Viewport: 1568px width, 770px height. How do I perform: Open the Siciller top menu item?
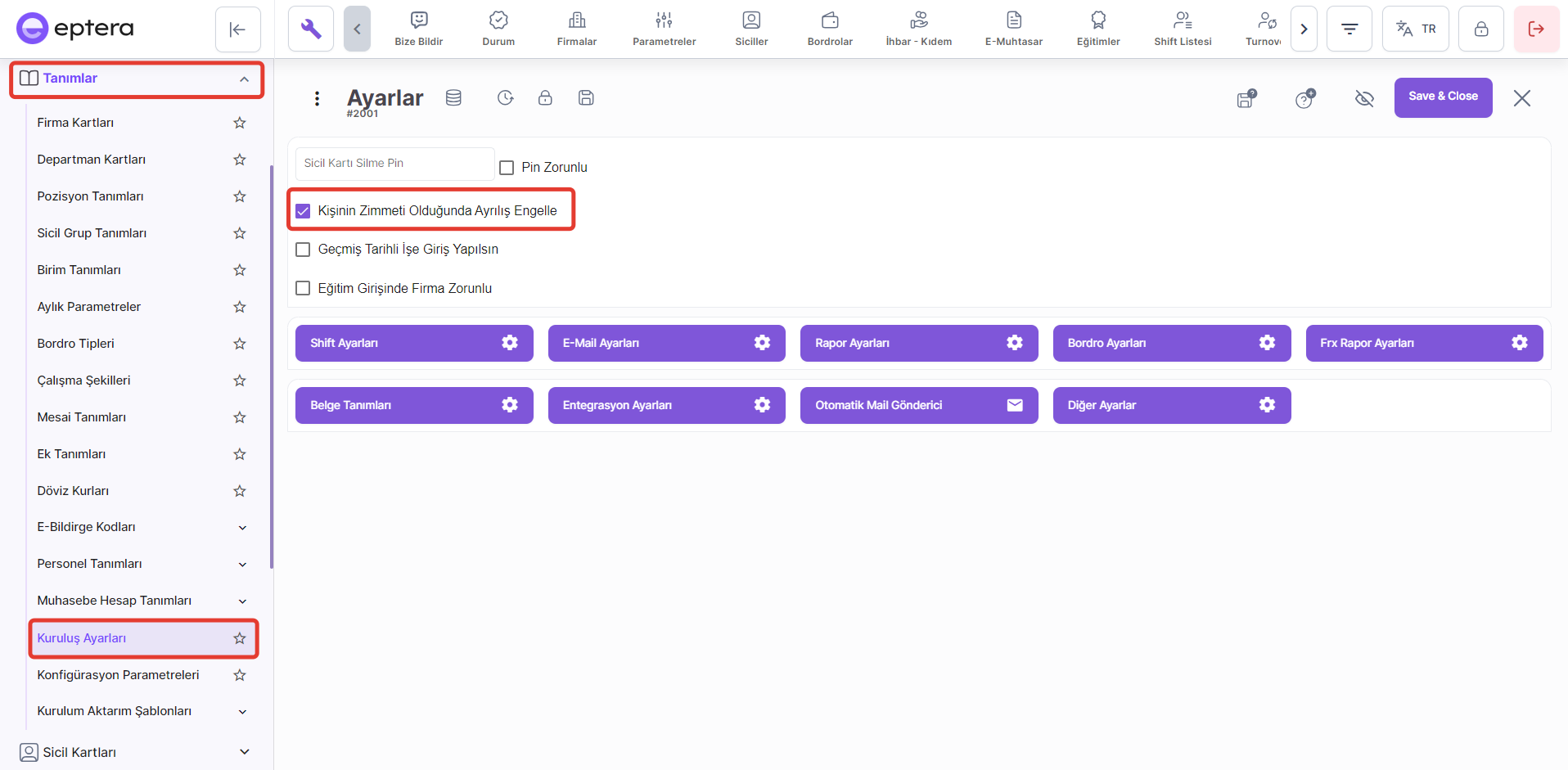click(750, 29)
